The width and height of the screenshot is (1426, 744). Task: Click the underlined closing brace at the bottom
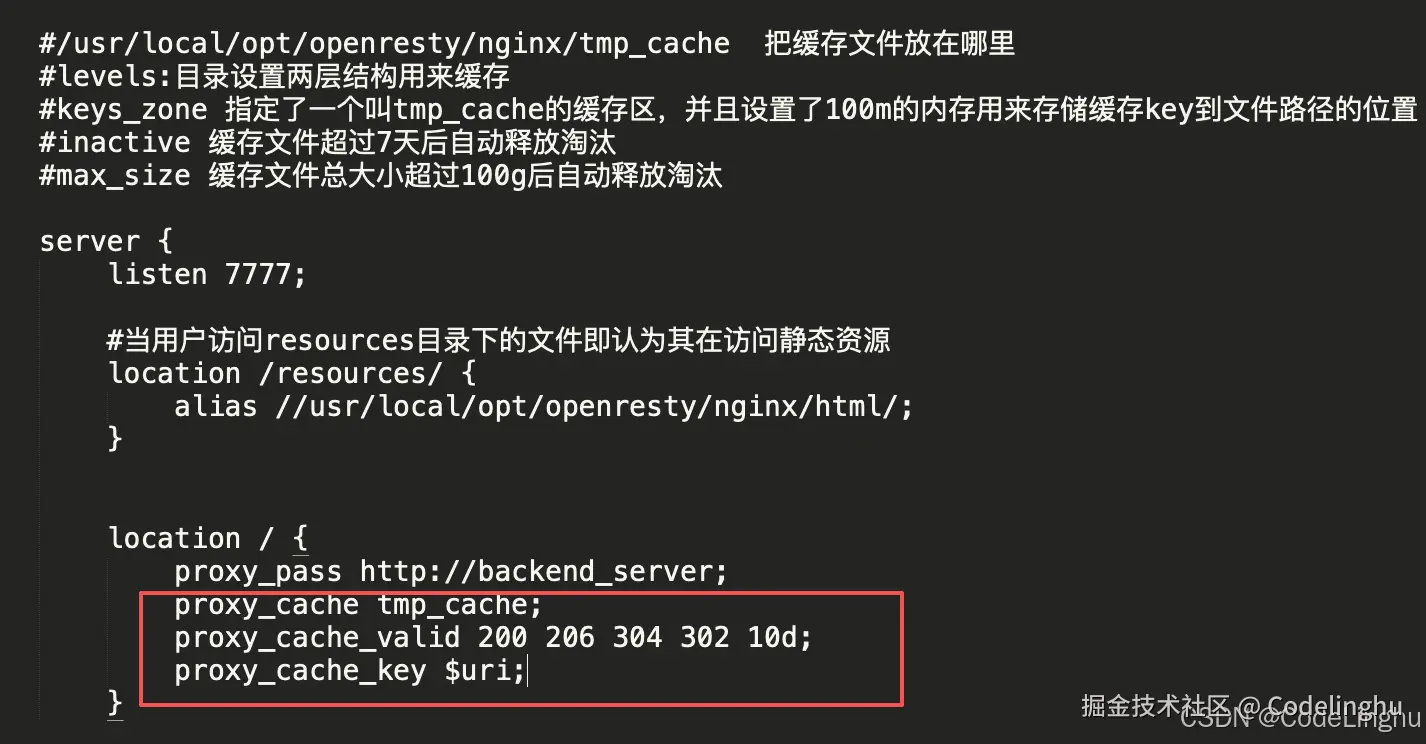pyautogui.click(x=115, y=702)
